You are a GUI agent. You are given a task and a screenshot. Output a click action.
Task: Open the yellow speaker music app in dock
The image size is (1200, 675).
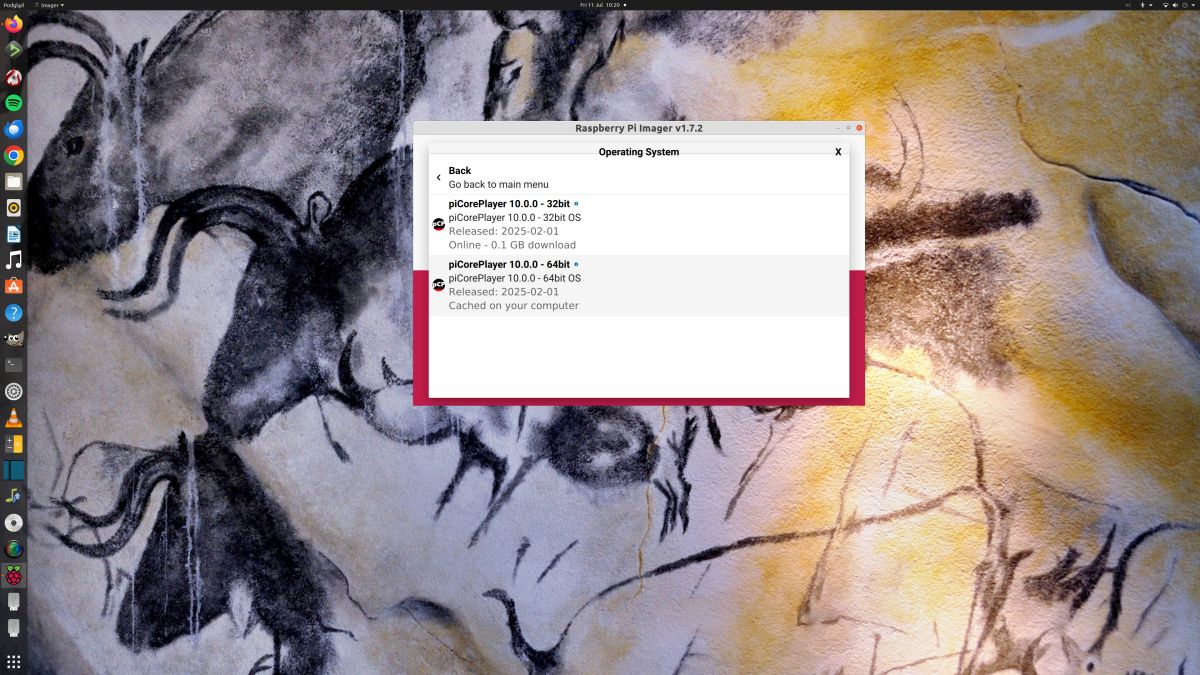14,208
